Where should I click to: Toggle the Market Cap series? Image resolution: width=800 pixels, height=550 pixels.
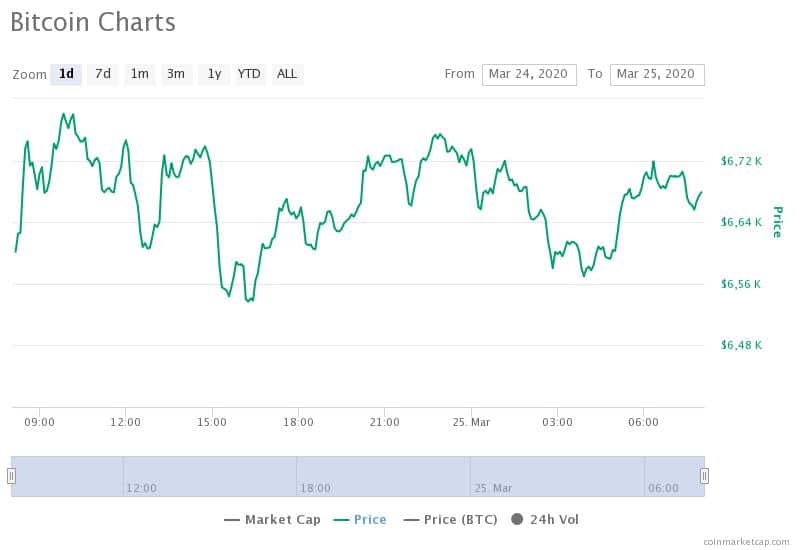point(272,520)
